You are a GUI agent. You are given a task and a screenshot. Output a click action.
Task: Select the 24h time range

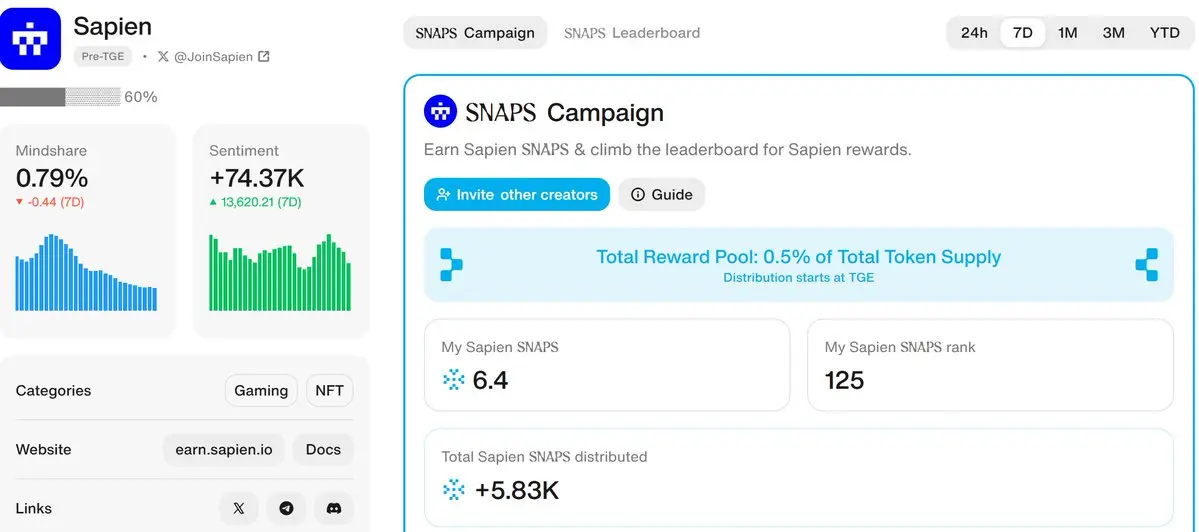click(973, 33)
